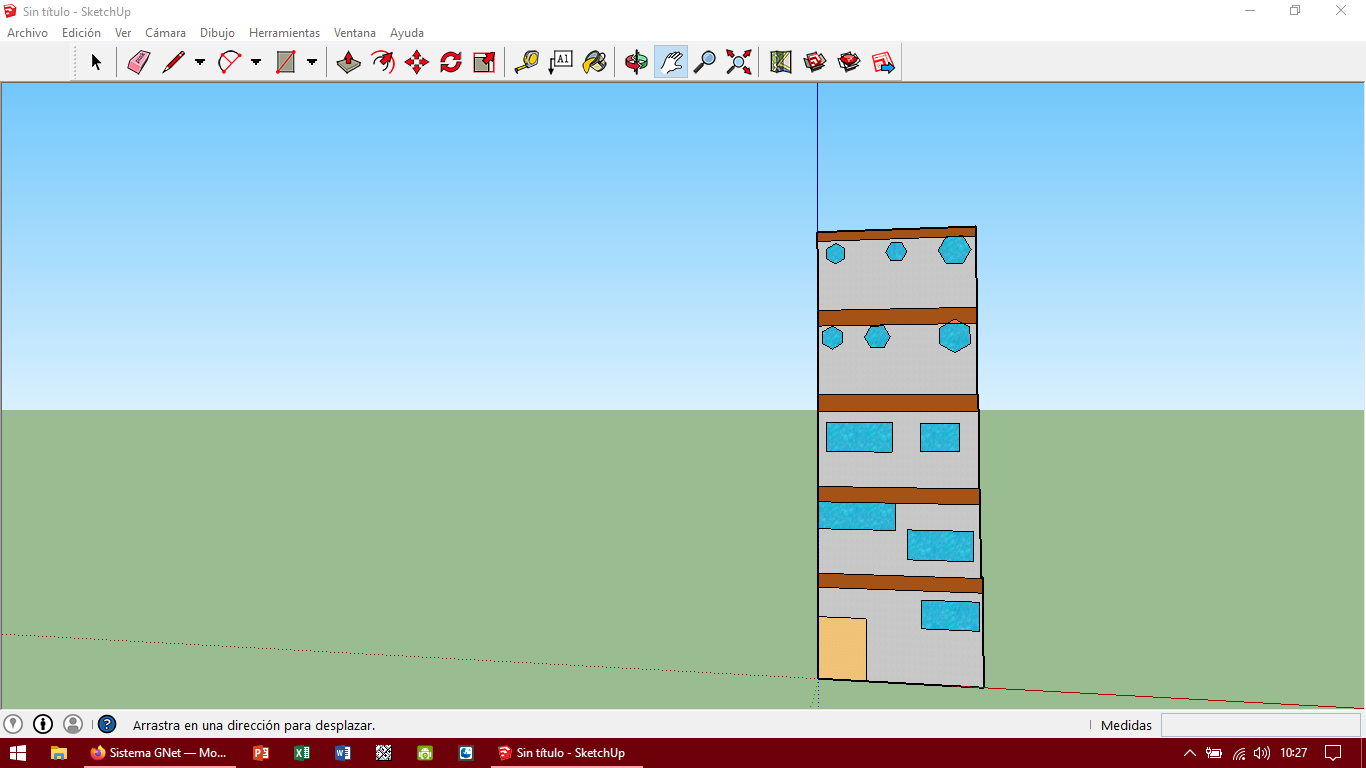1366x768 pixels.
Task: Select the Move tool
Action: (x=417, y=62)
